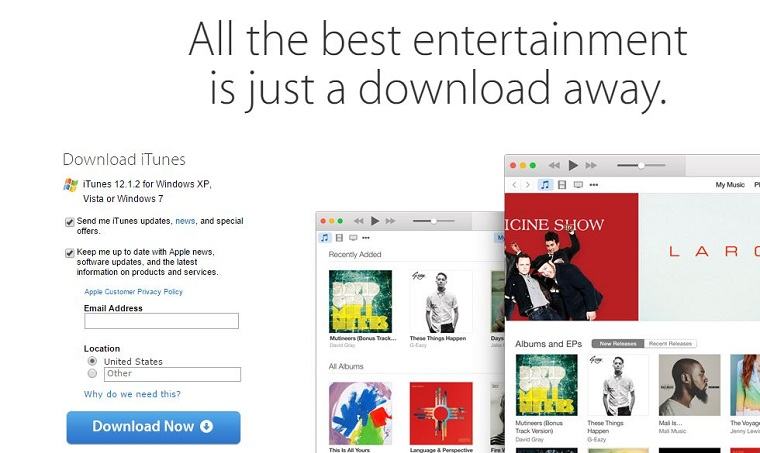Select the Movies film icon in back iTunes window

[x=339, y=238]
